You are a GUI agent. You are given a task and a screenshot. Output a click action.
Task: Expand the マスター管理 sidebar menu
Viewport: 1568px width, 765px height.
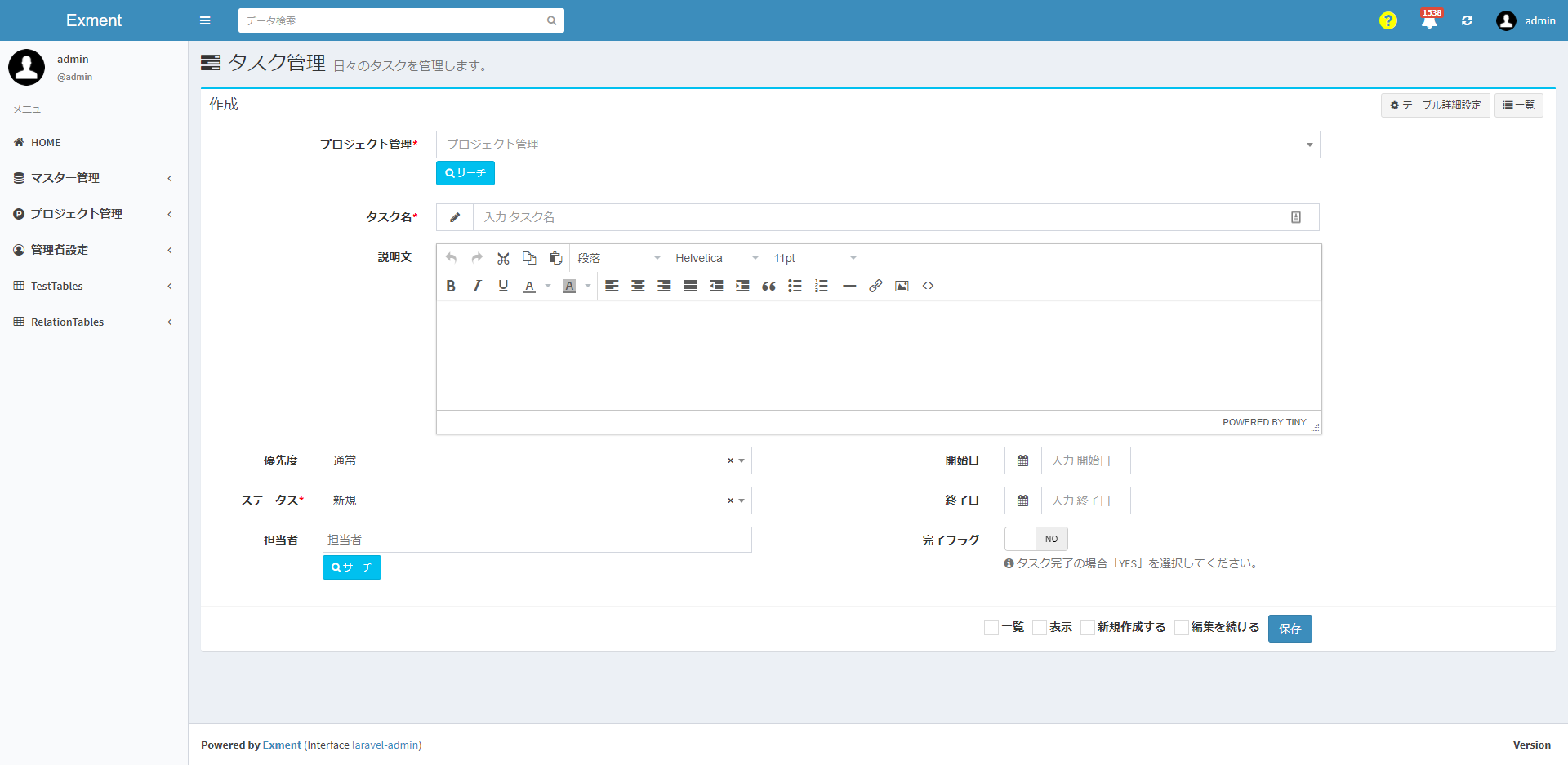[x=65, y=177]
